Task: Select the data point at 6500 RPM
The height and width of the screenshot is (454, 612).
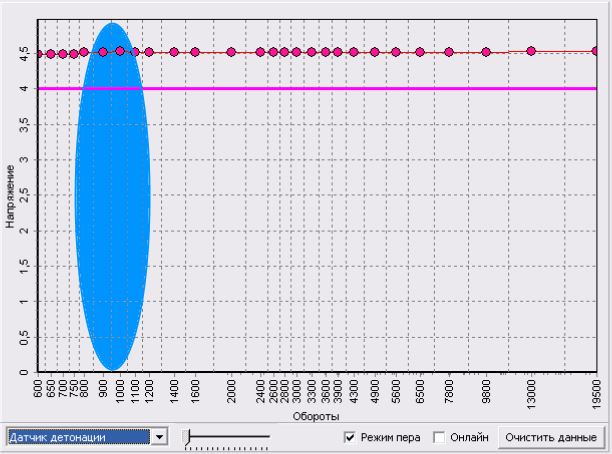Action: point(420,52)
